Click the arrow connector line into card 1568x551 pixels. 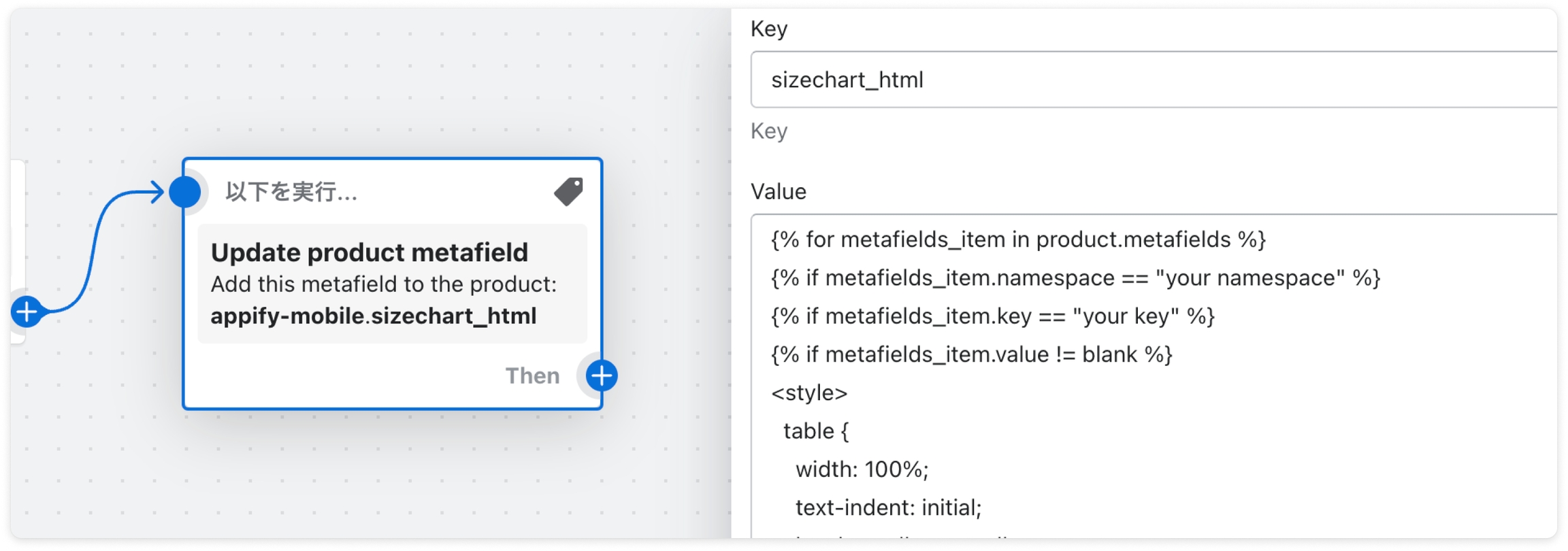[x=95, y=245]
